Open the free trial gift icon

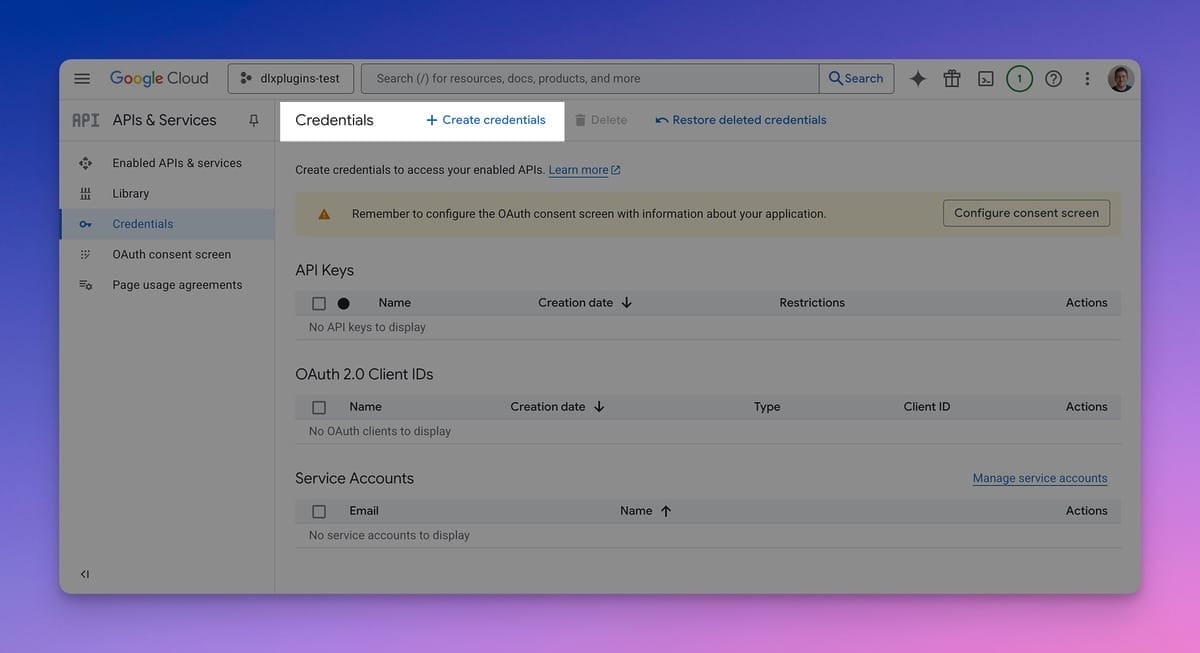tap(951, 79)
